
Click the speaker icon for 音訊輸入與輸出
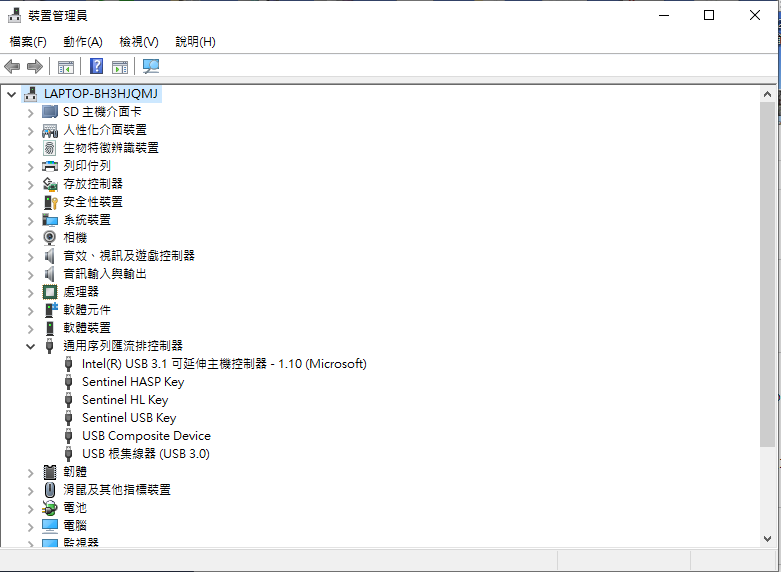(x=50, y=274)
